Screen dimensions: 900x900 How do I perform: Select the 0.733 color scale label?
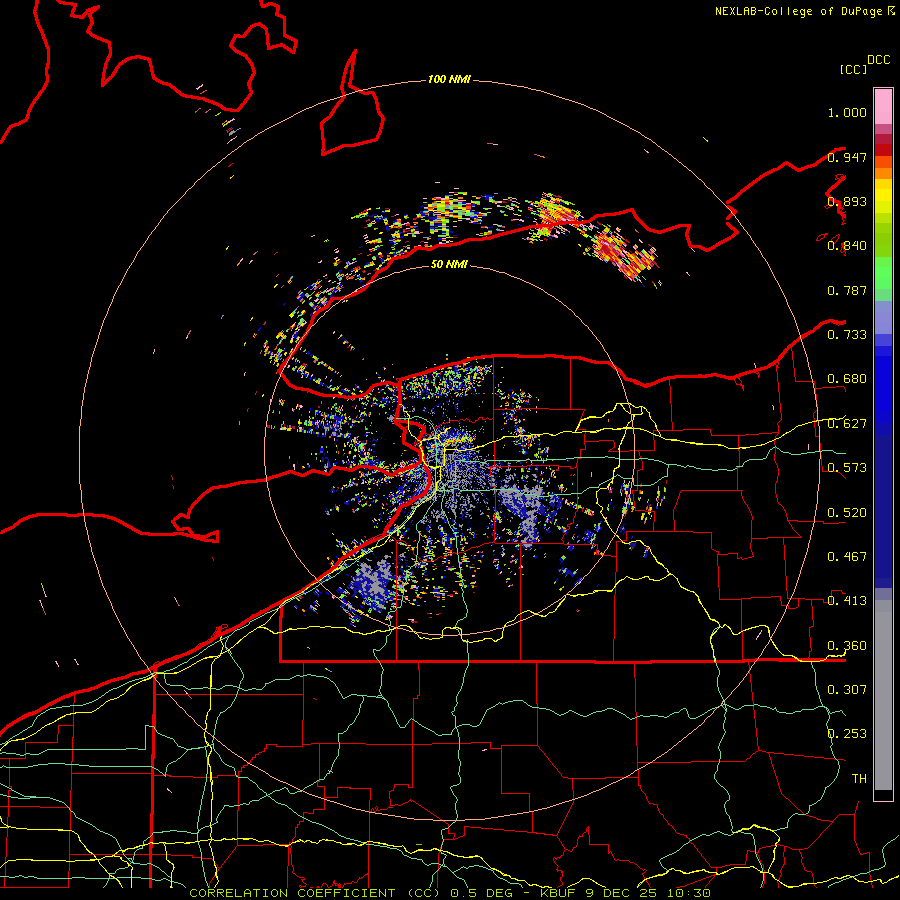847,335
